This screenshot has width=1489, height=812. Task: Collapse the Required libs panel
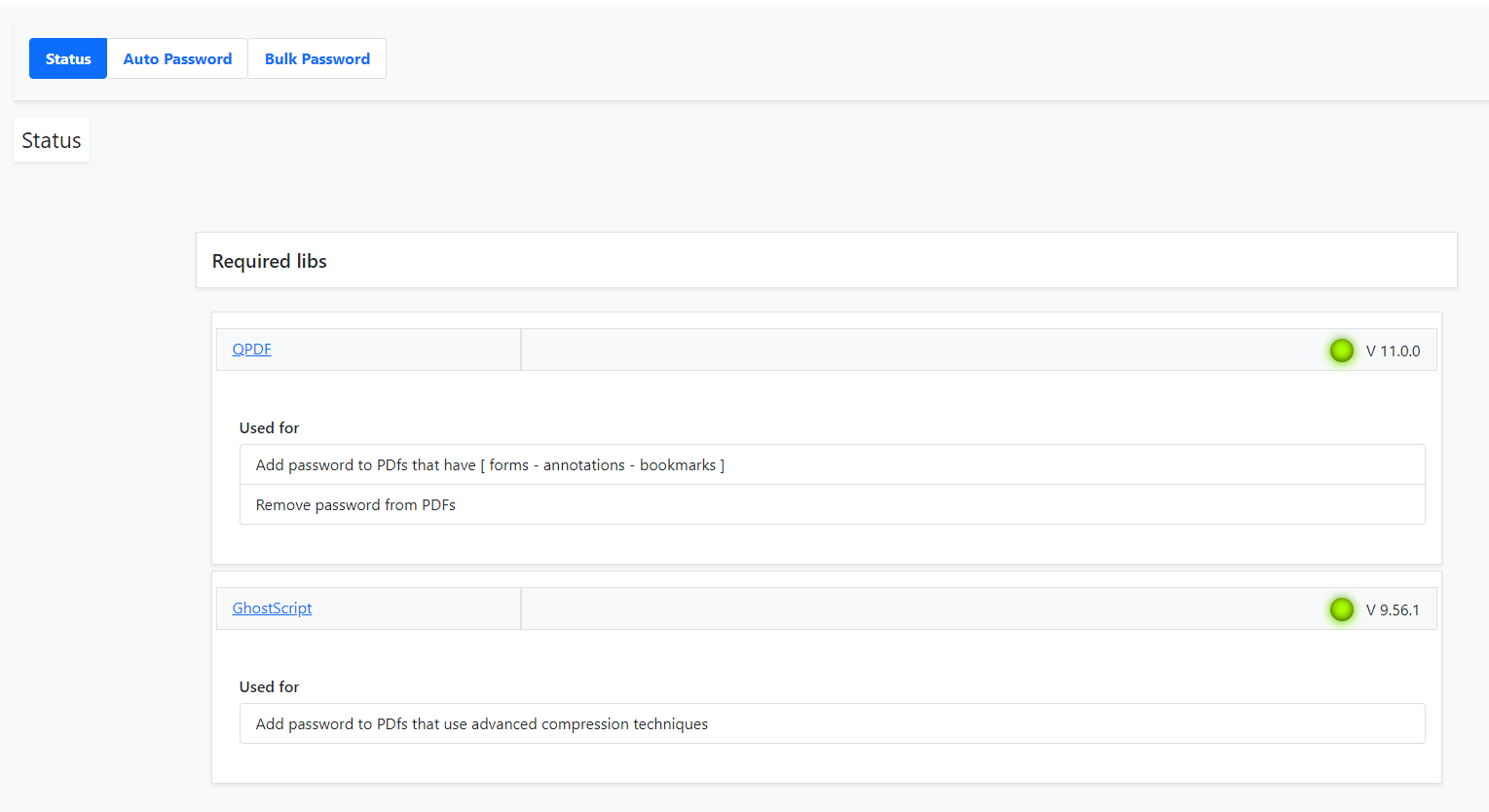tap(269, 260)
